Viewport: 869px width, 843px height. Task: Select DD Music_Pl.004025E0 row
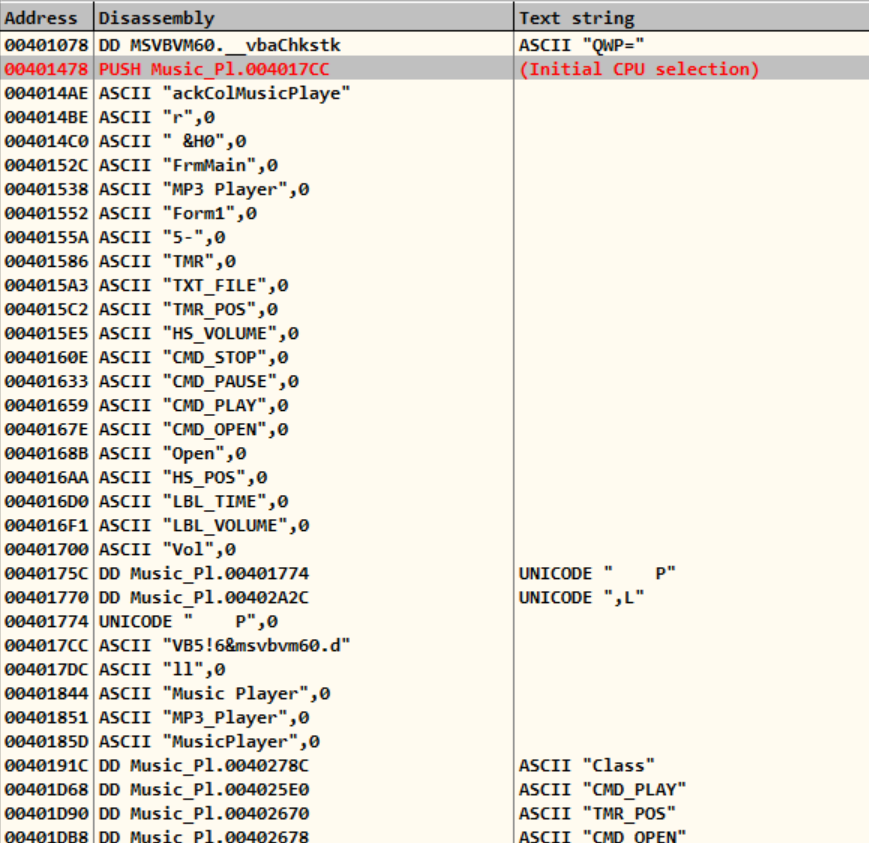click(x=434, y=789)
